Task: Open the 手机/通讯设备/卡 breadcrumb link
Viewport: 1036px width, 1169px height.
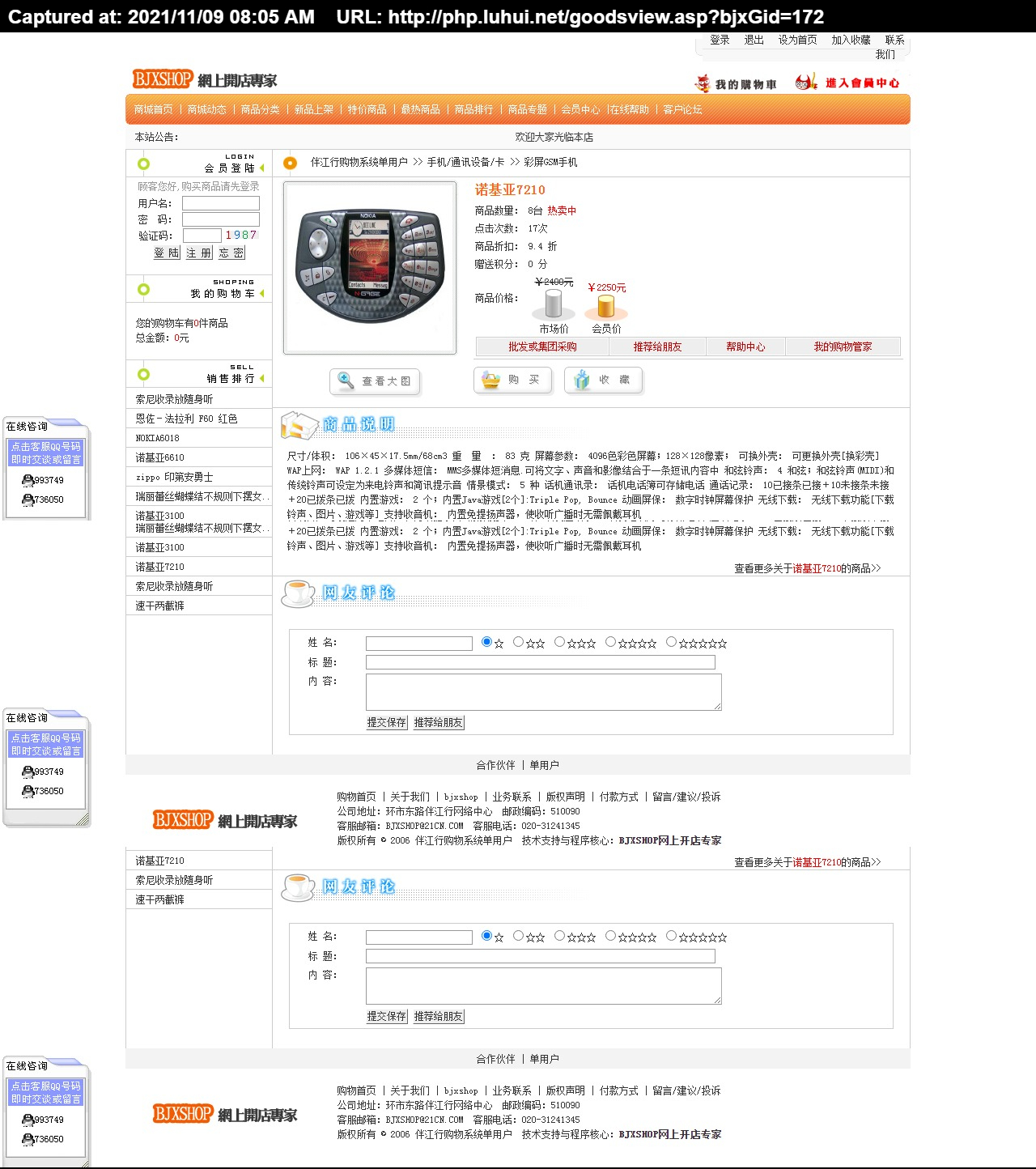Action: (x=465, y=163)
